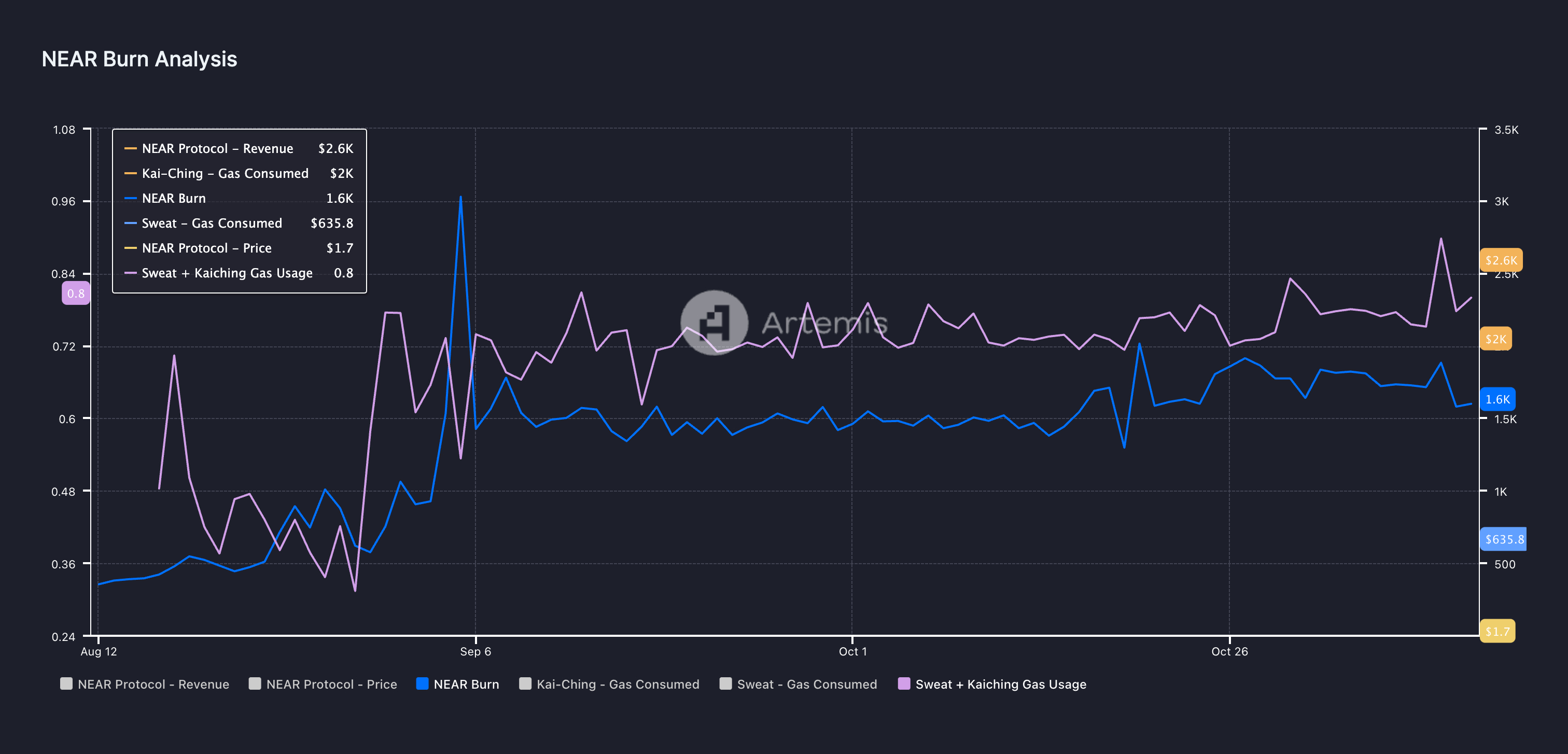Image resolution: width=1568 pixels, height=754 pixels.
Task: Click the 0.96 left y-axis label
Action: pos(63,201)
